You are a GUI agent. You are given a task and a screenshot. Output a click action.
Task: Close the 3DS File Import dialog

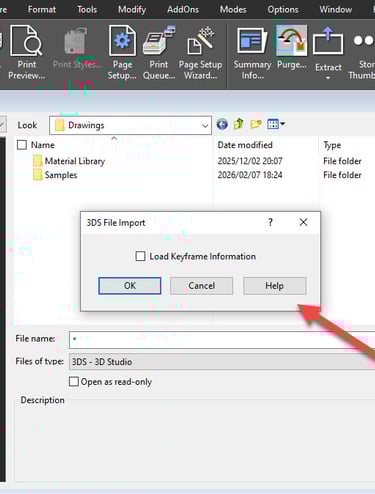click(x=303, y=222)
